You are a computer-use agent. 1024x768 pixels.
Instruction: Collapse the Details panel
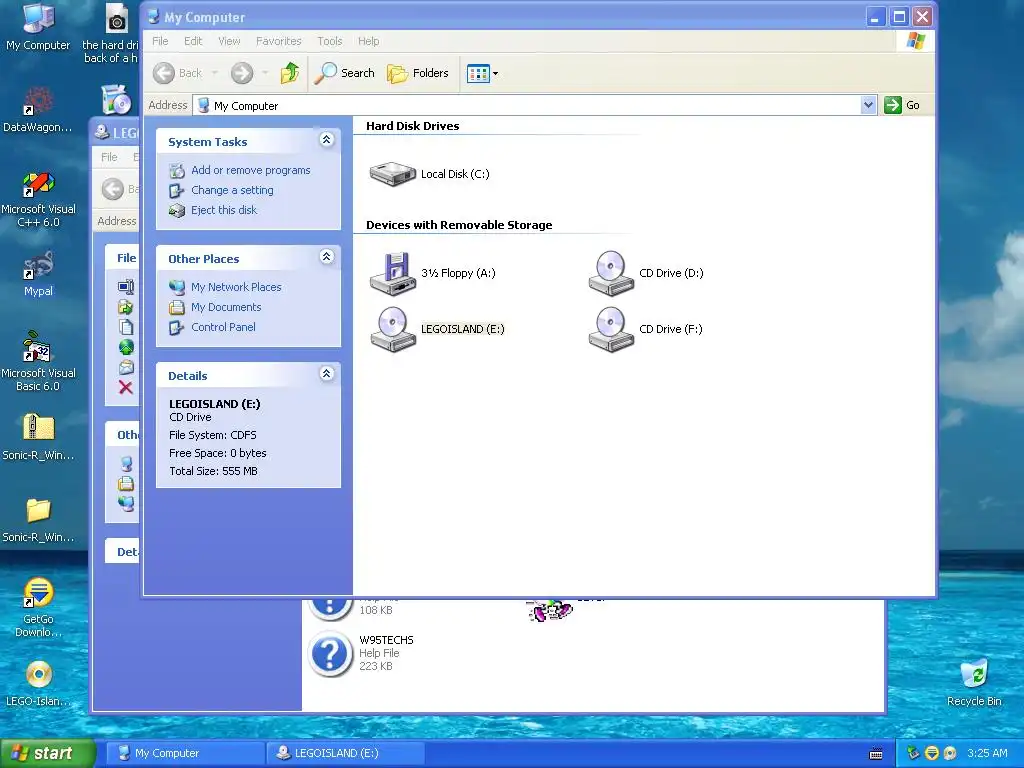click(327, 374)
